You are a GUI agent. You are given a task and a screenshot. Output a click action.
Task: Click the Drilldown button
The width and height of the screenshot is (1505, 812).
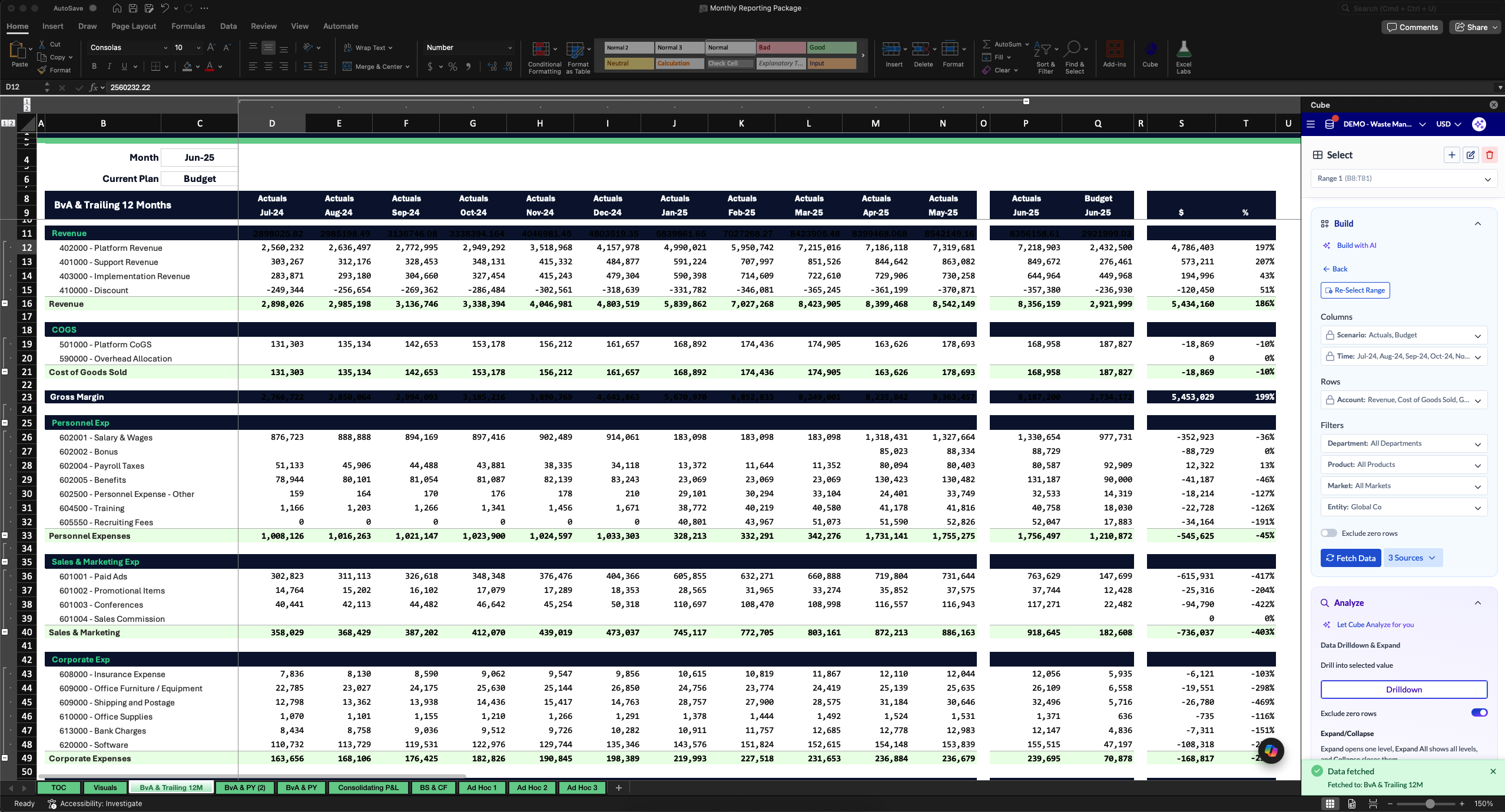click(x=1404, y=690)
